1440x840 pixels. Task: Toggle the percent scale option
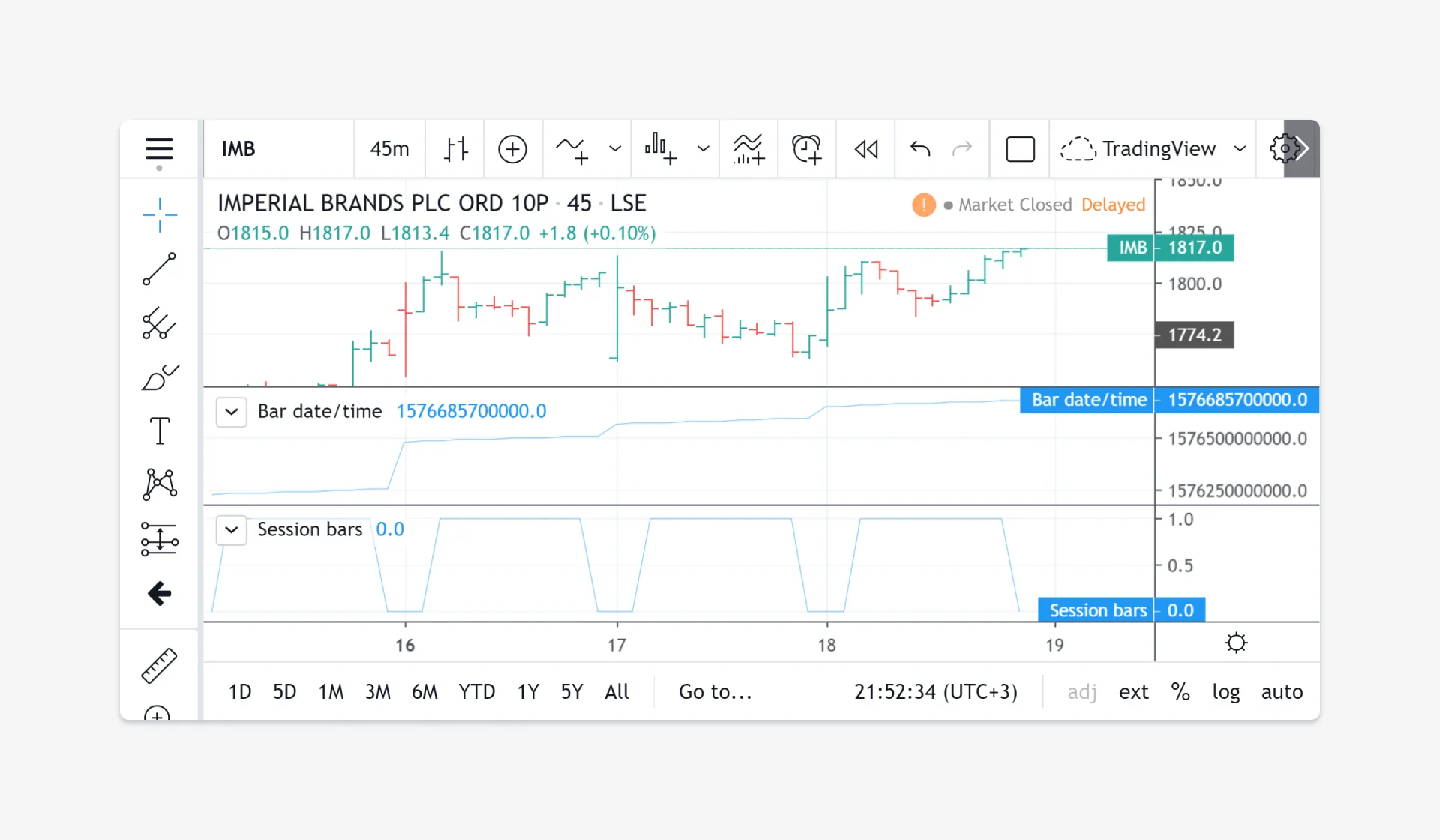[1180, 691]
